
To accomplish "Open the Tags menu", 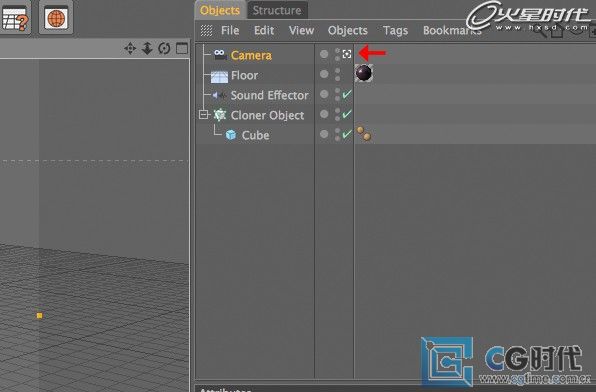I will [395, 30].
